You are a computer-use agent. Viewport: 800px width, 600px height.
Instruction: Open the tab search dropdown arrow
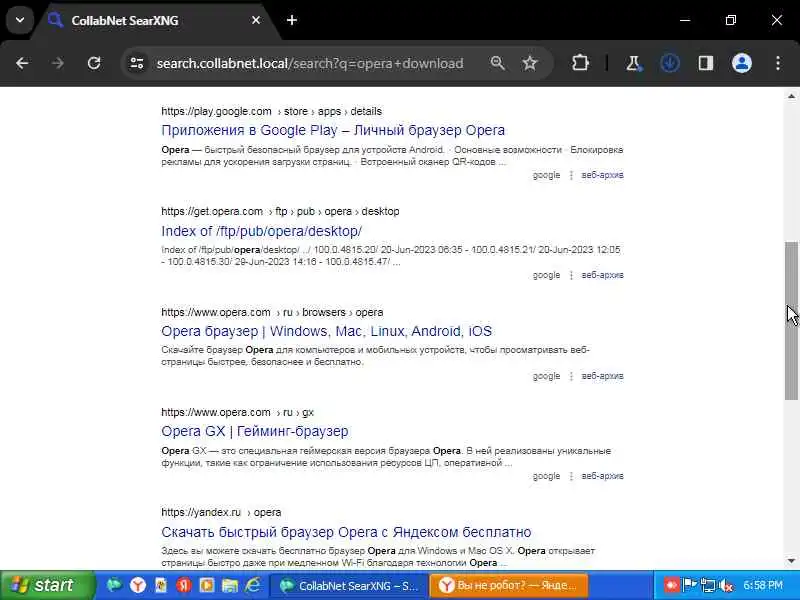[x=20, y=20]
